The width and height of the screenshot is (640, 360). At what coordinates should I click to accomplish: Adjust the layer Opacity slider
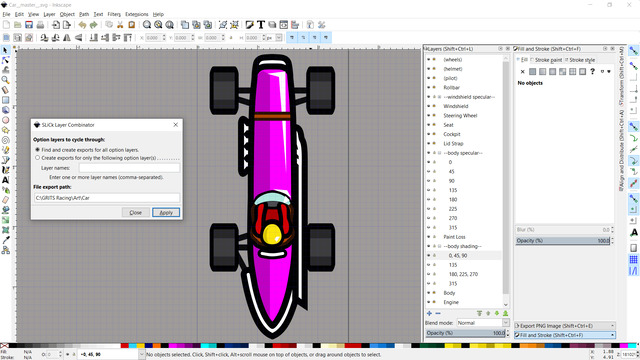click(465, 333)
